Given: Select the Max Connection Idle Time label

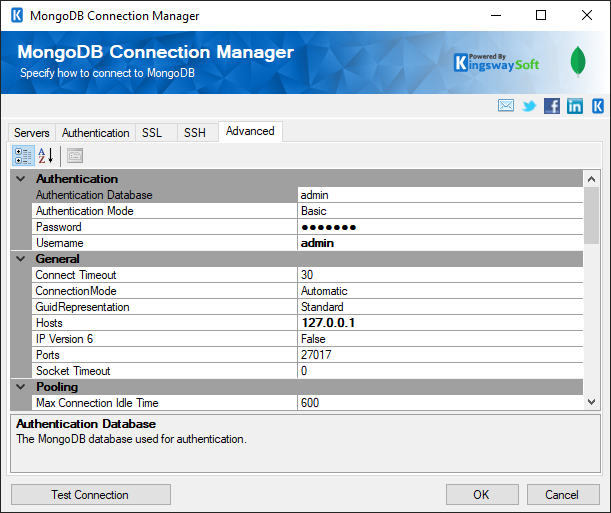Looking at the screenshot, I should [164, 402].
